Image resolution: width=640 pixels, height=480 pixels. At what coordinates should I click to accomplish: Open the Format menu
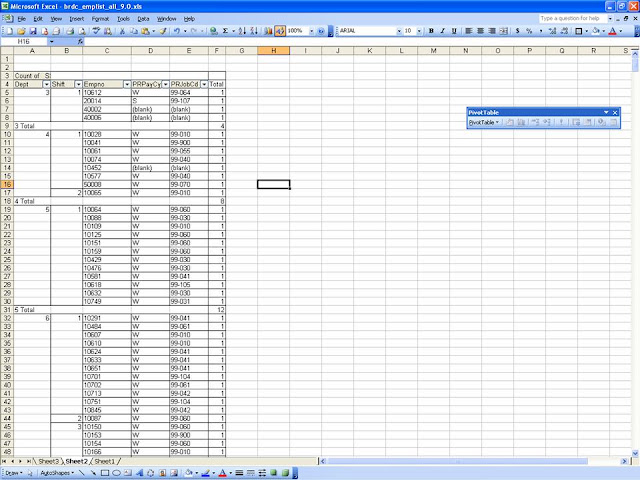pyautogui.click(x=100, y=19)
